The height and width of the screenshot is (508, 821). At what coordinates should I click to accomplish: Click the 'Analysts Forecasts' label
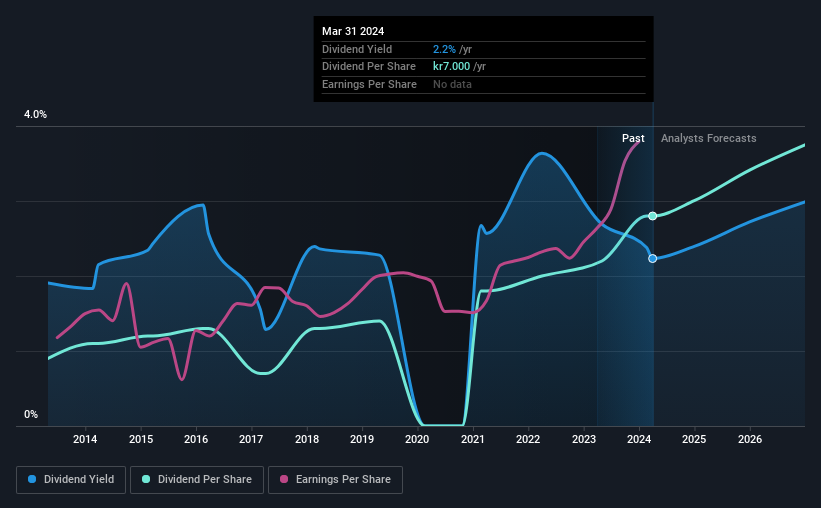click(x=708, y=138)
